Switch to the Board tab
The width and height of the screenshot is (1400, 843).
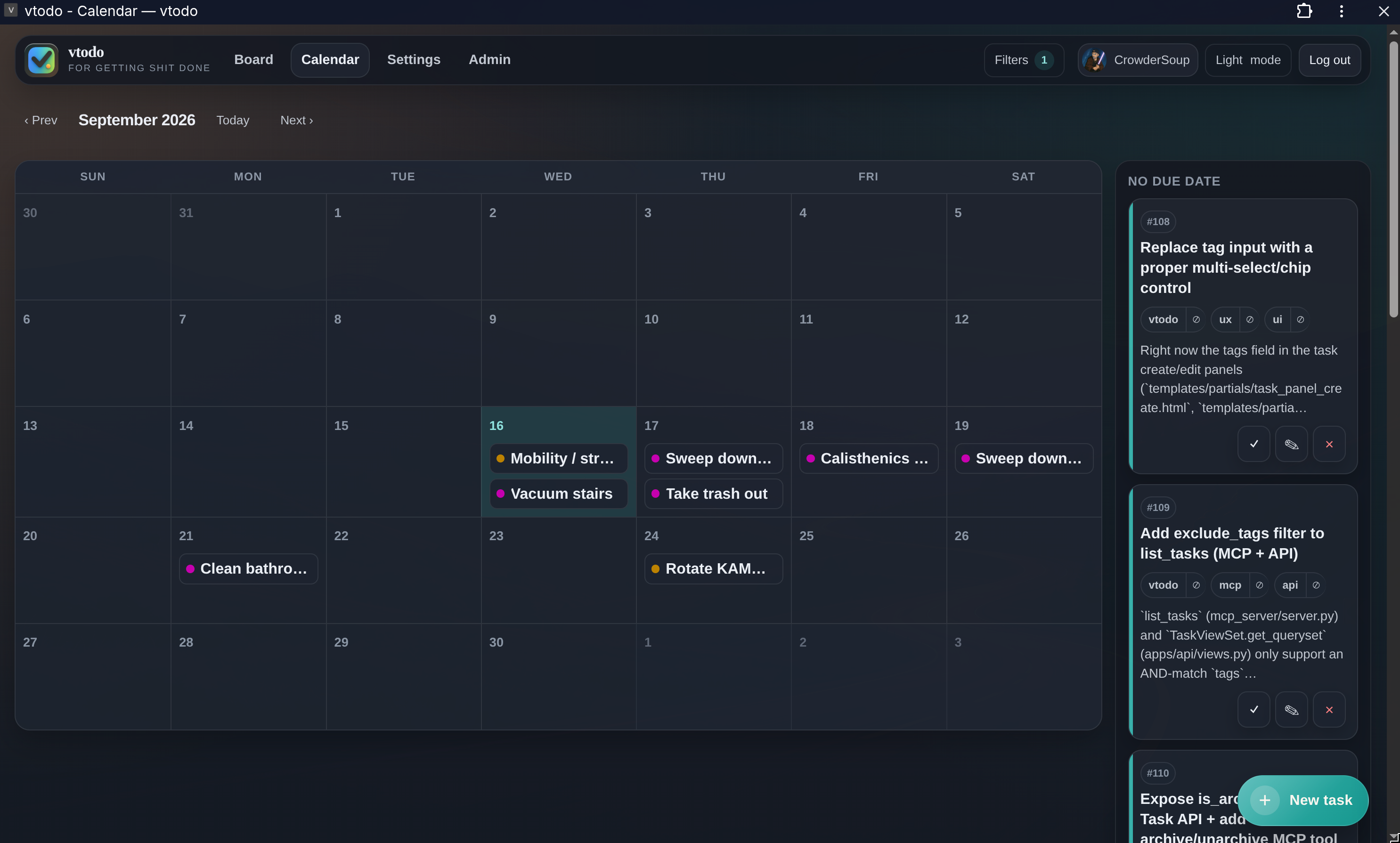click(253, 60)
